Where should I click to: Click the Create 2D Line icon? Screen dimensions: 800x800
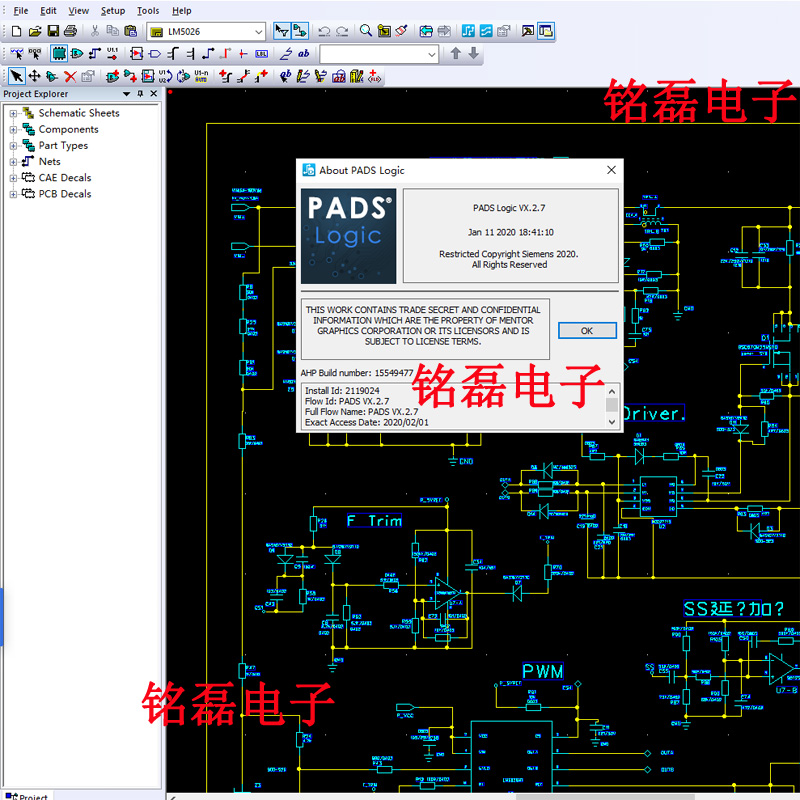point(304,77)
